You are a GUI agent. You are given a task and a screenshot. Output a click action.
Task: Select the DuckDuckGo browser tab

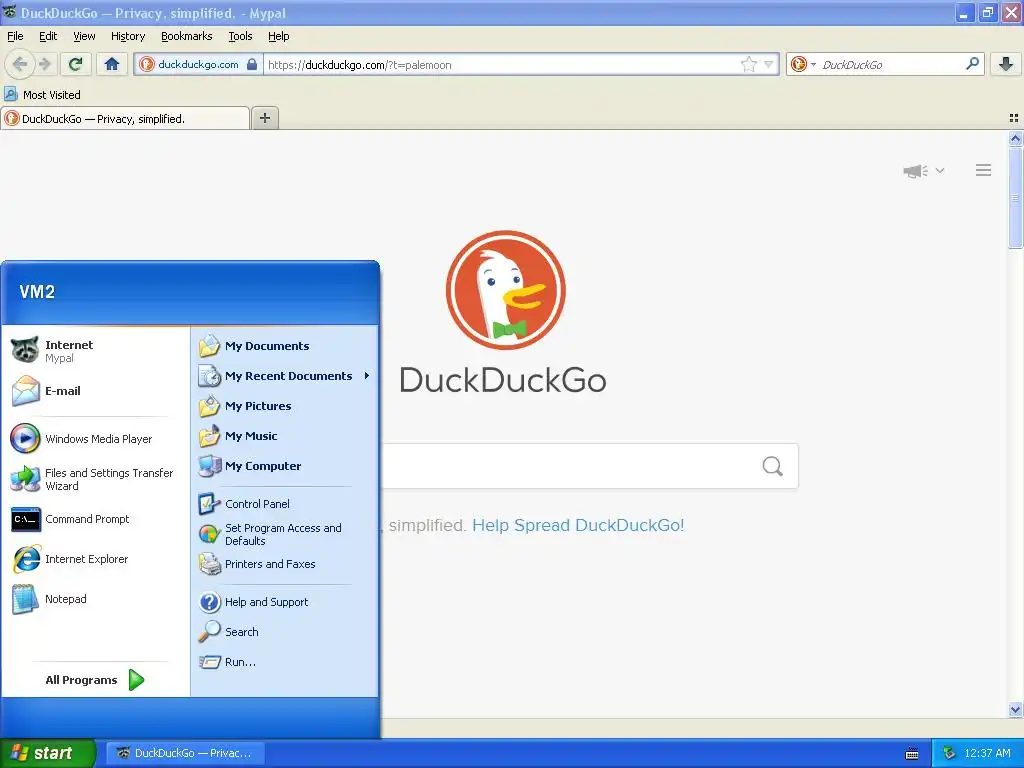click(125, 118)
